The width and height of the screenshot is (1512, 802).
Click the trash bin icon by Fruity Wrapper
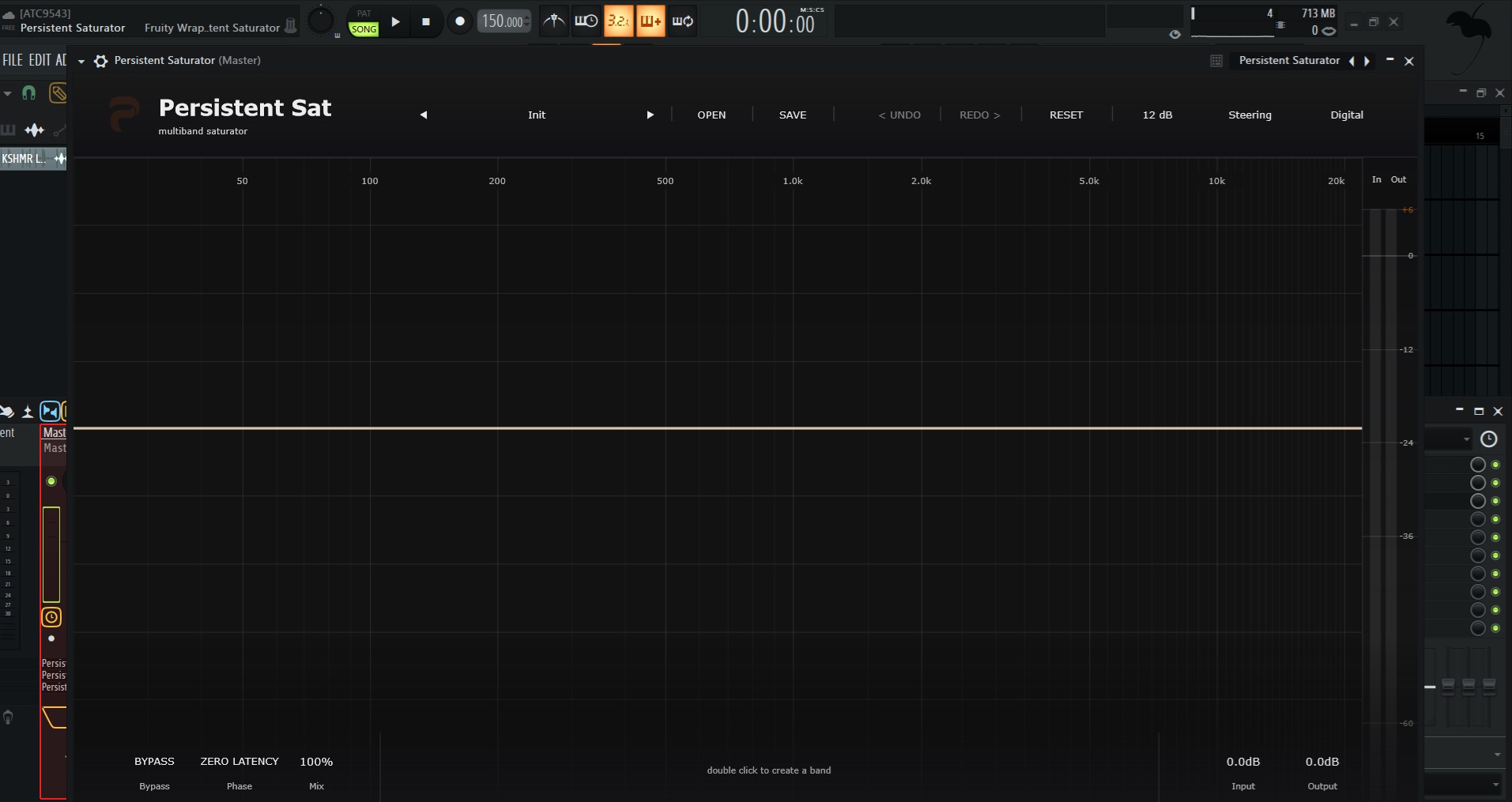point(291,26)
